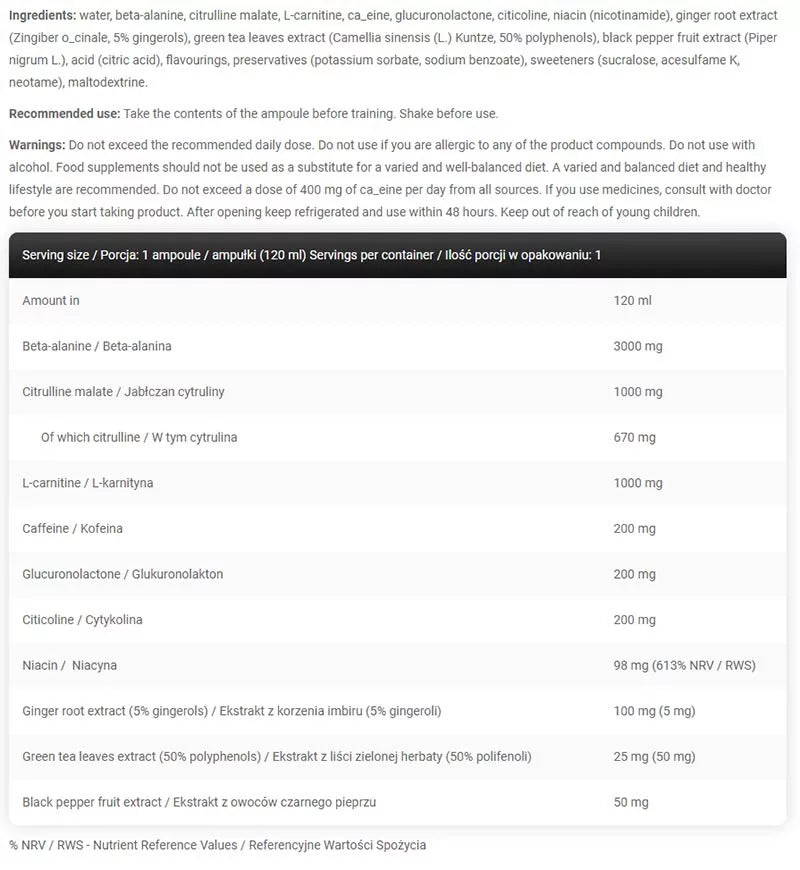Click the 120 ml amount value
Screen dimensions: 800x870
(632, 301)
